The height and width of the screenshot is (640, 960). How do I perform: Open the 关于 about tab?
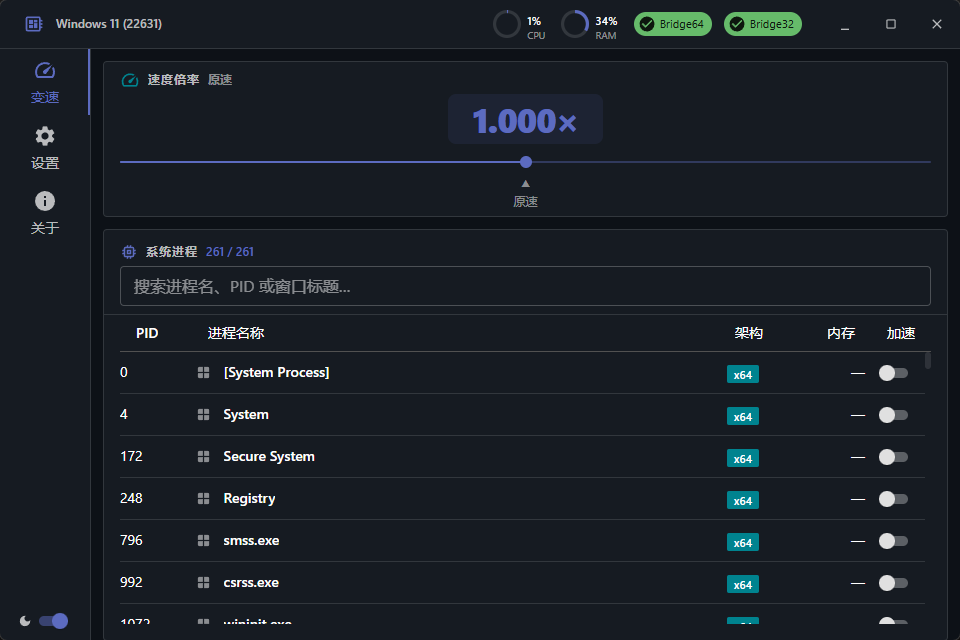click(x=45, y=213)
